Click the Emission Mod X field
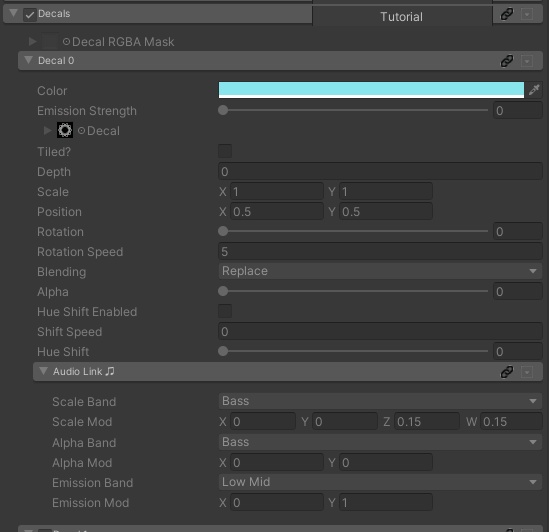The height and width of the screenshot is (532, 549). tap(277, 503)
